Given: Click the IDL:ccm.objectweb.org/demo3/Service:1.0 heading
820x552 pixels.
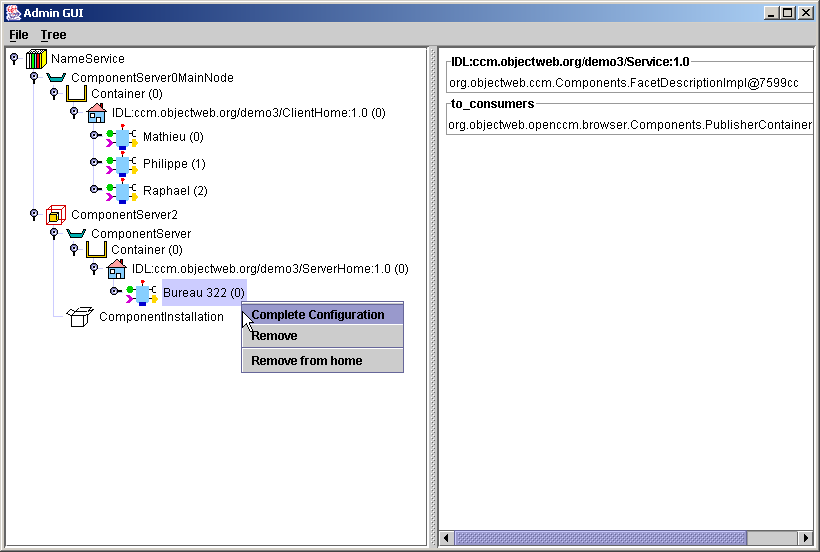Looking at the screenshot, I should click(x=570, y=62).
